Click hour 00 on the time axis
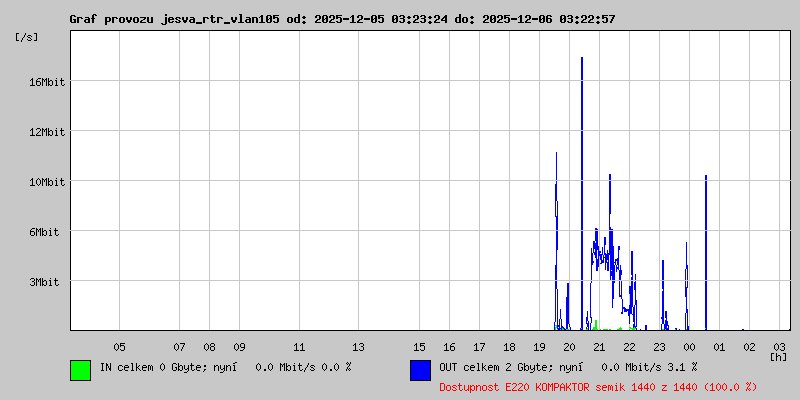The image size is (800, 400). pos(689,346)
